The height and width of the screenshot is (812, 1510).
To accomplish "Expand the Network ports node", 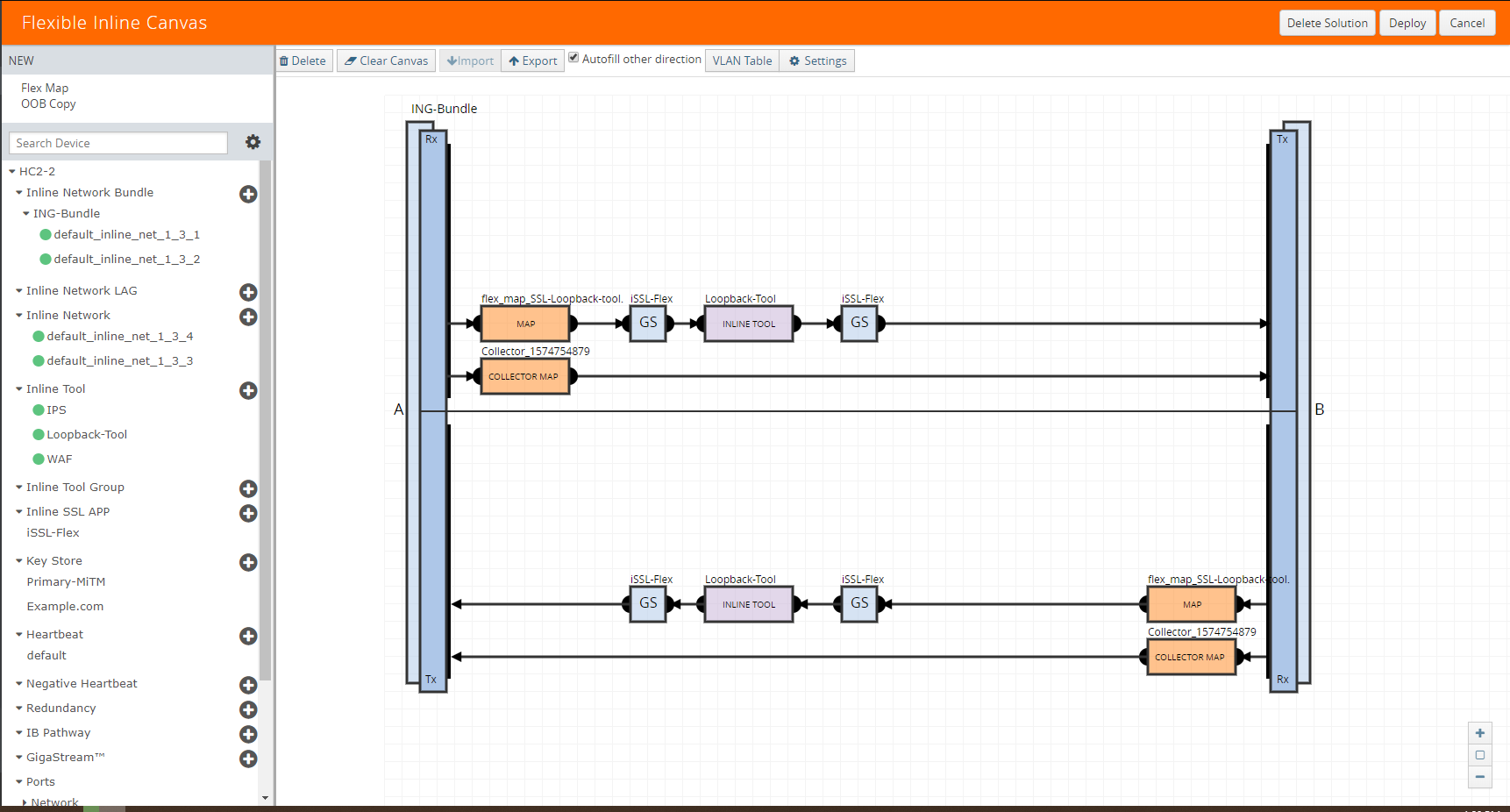I will (25, 802).
